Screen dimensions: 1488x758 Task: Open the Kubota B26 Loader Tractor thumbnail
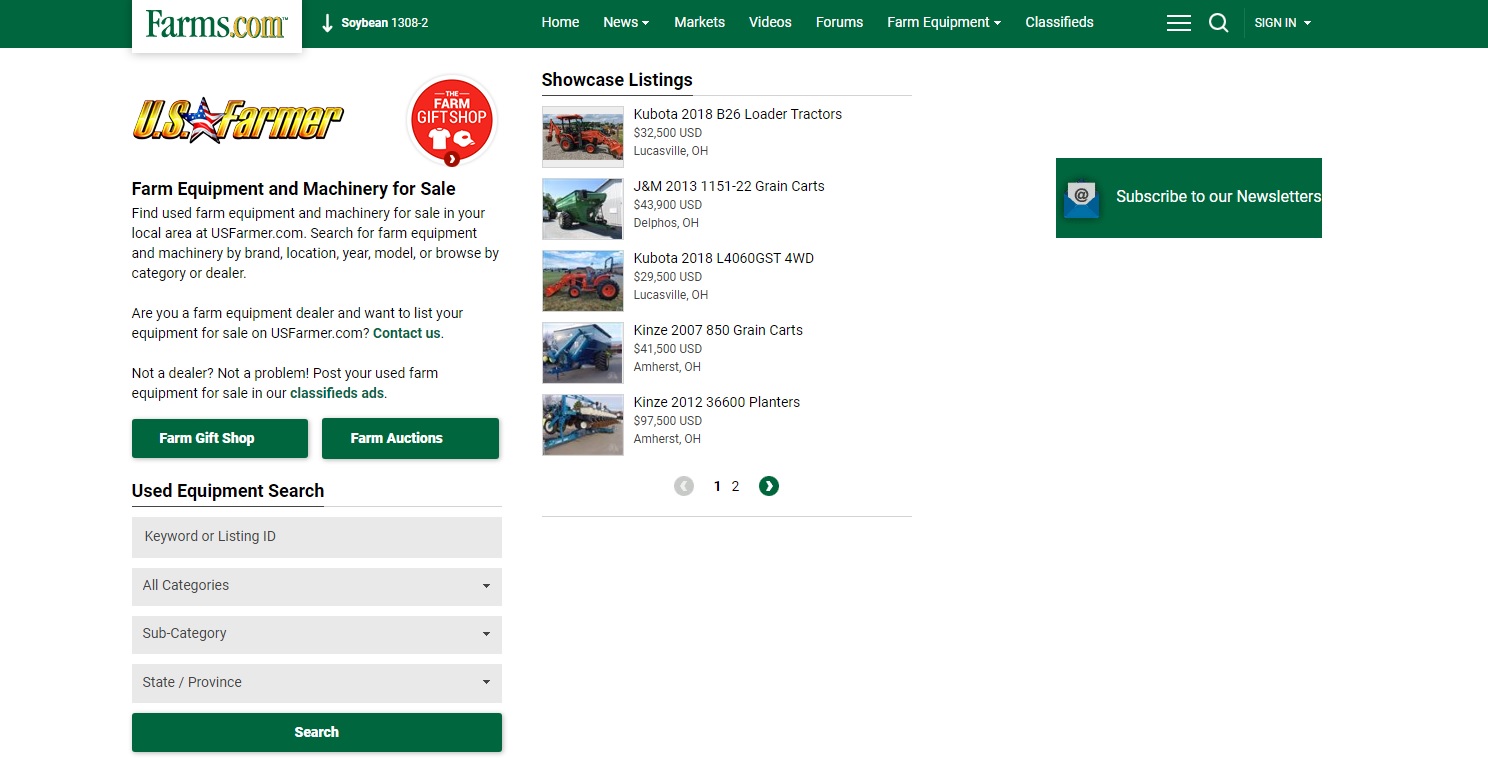[583, 137]
